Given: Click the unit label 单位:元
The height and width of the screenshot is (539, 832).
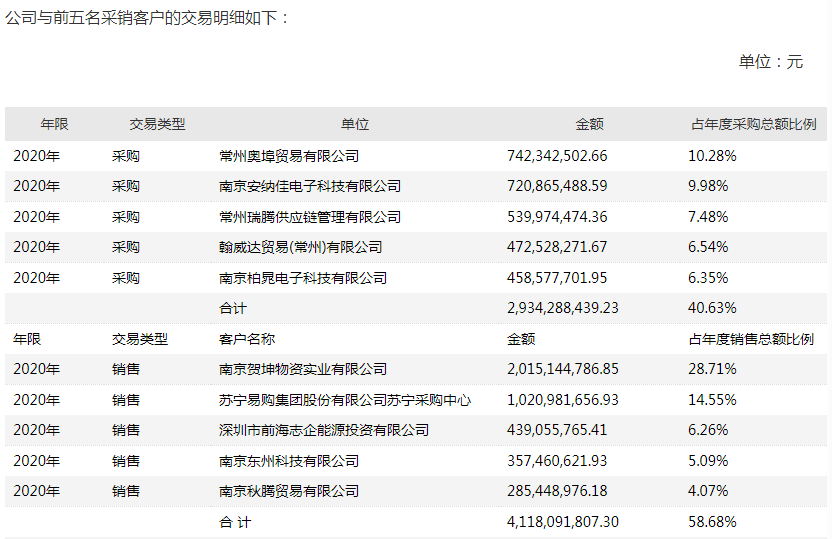Looking at the screenshot, I should (x=770, y=62).
